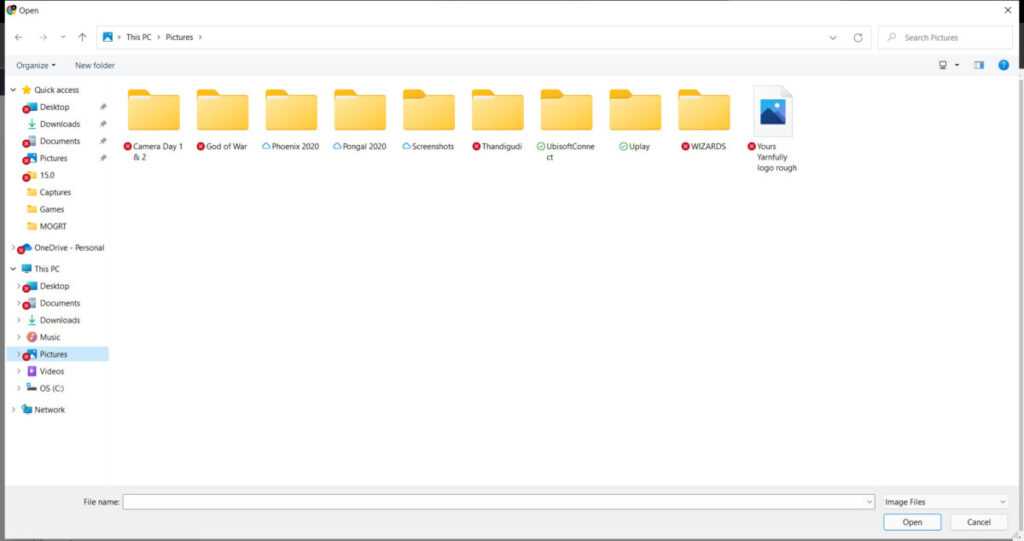1024x541 pixels.
Task: Click This PC in address path
Action: click(138, 37)
